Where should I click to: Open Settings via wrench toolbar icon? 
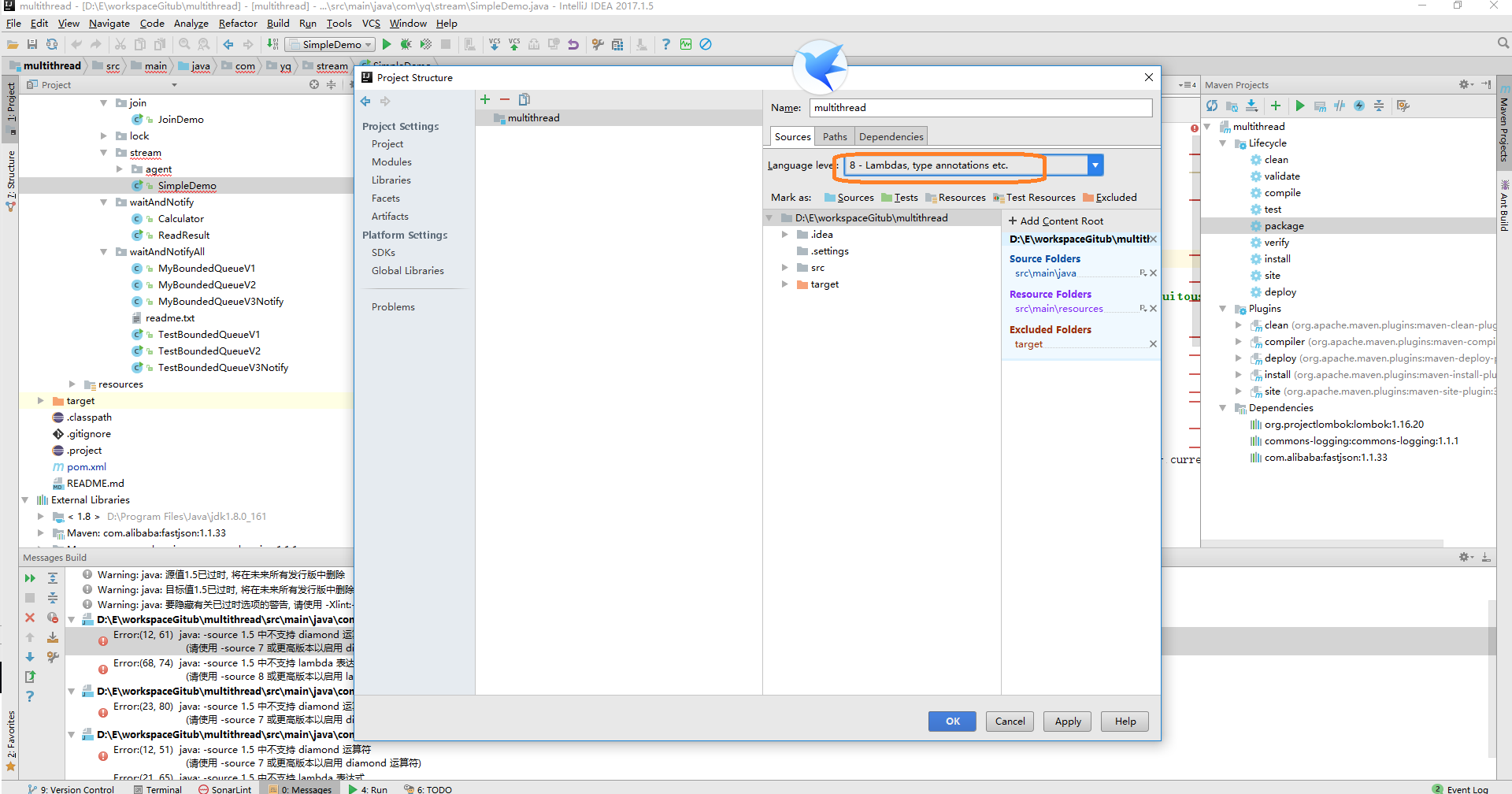tap(598, 45)
